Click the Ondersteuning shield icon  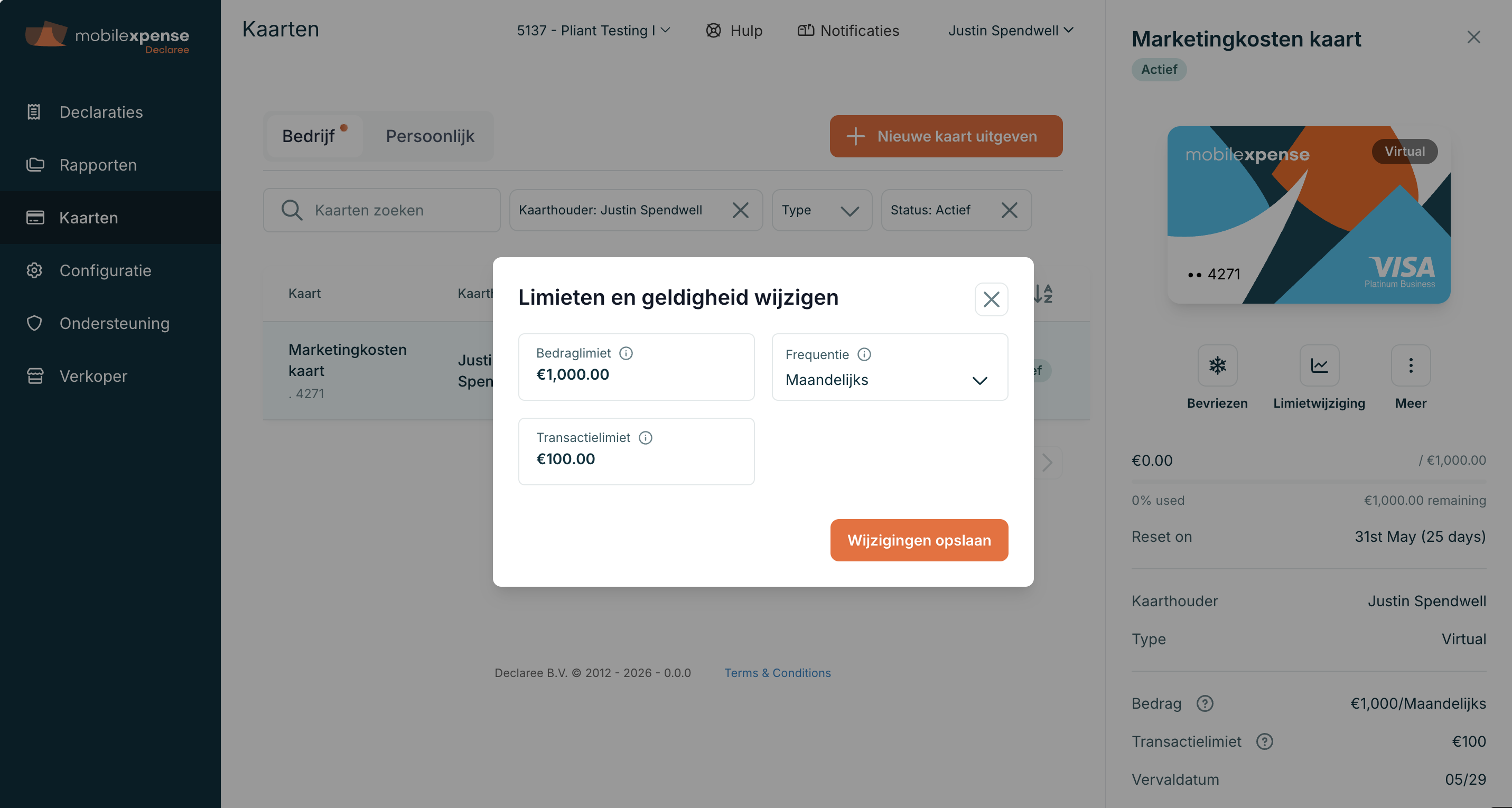35,323
